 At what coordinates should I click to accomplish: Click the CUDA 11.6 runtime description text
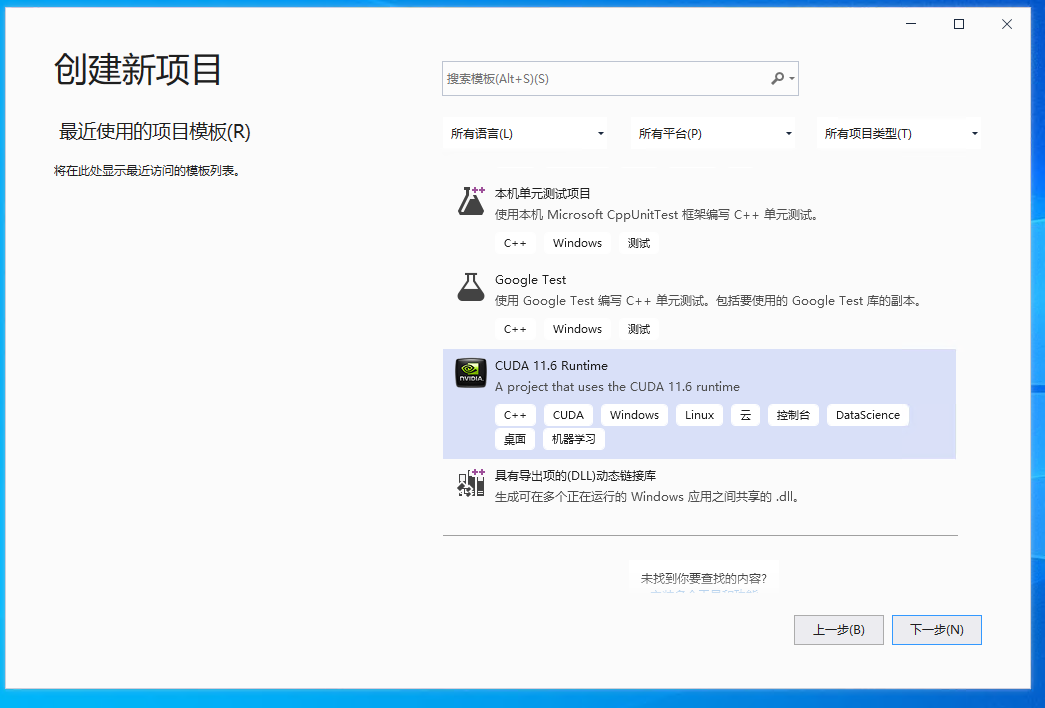[617, 387]
